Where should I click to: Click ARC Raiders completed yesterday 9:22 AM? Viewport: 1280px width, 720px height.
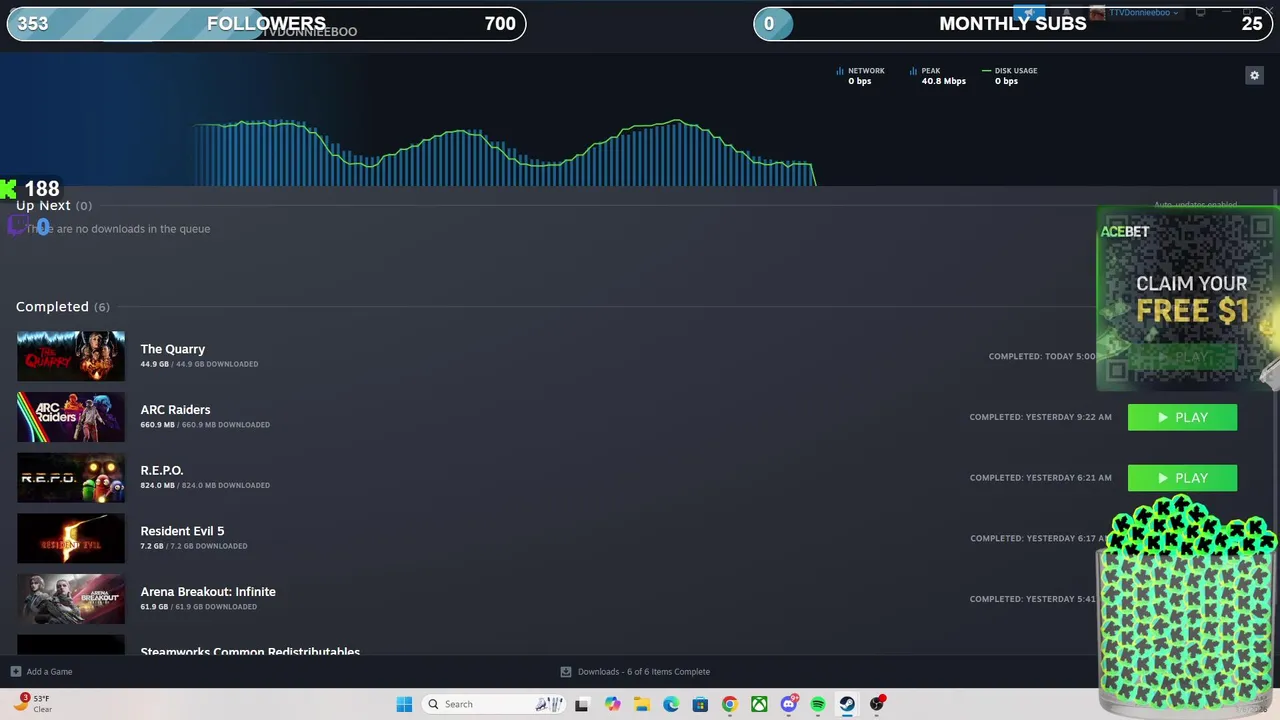tap(1040, 417)
